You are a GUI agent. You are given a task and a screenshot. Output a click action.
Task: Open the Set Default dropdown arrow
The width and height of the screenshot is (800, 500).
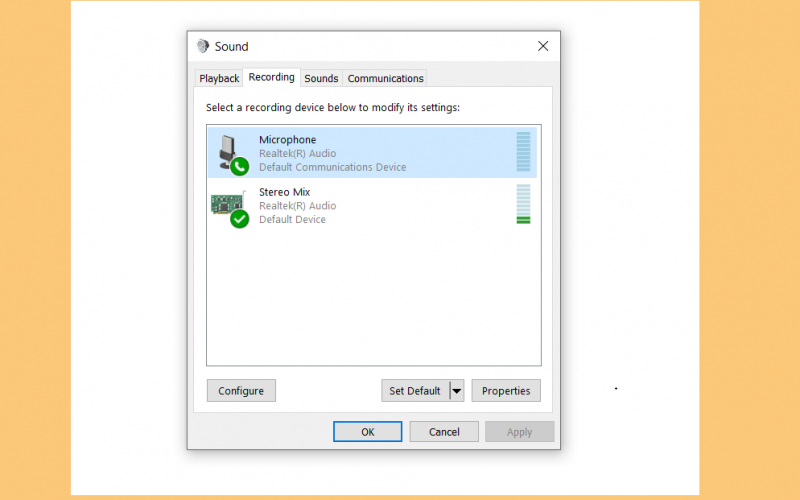point(457,391)
